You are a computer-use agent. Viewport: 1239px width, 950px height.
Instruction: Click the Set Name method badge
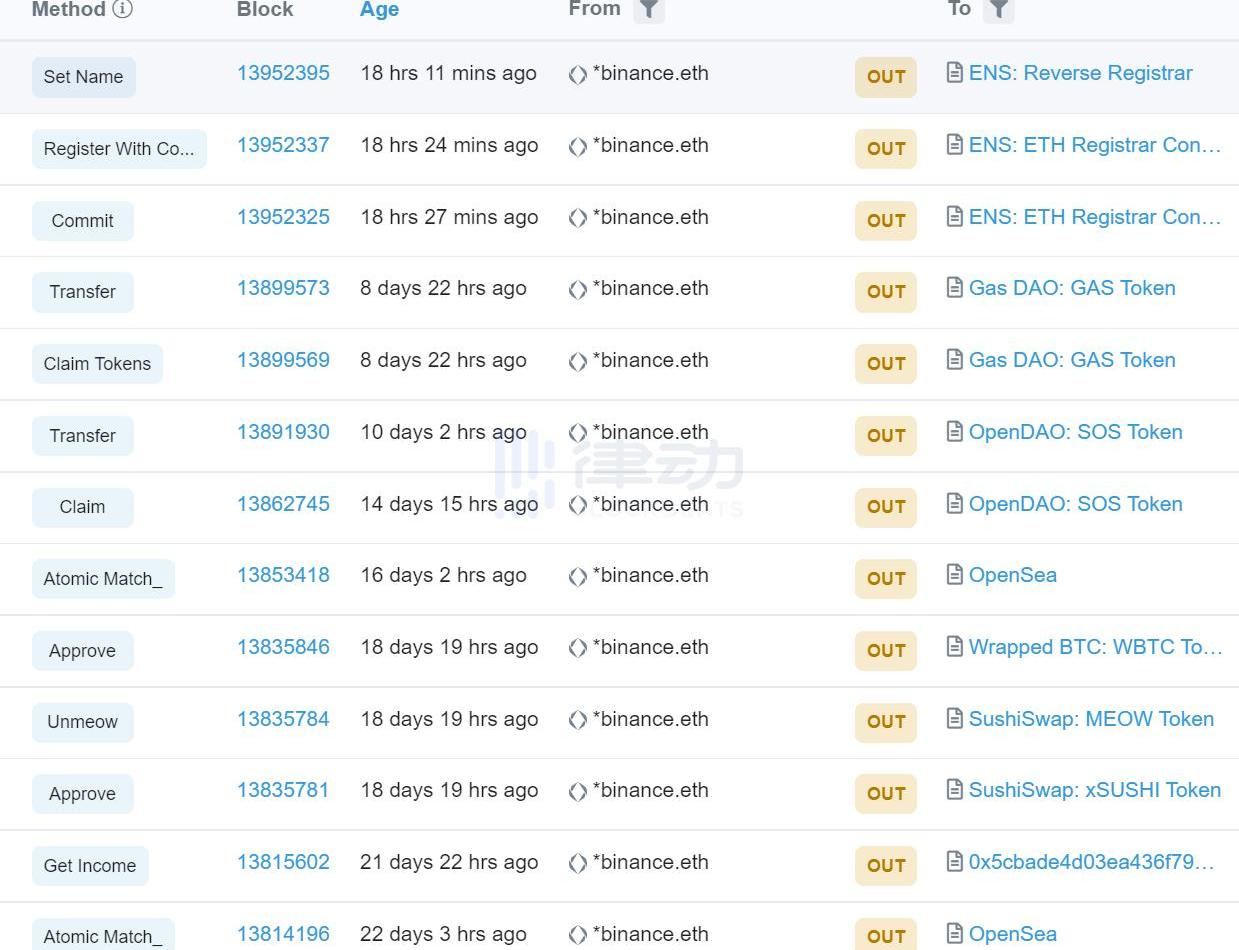[83, 77]
